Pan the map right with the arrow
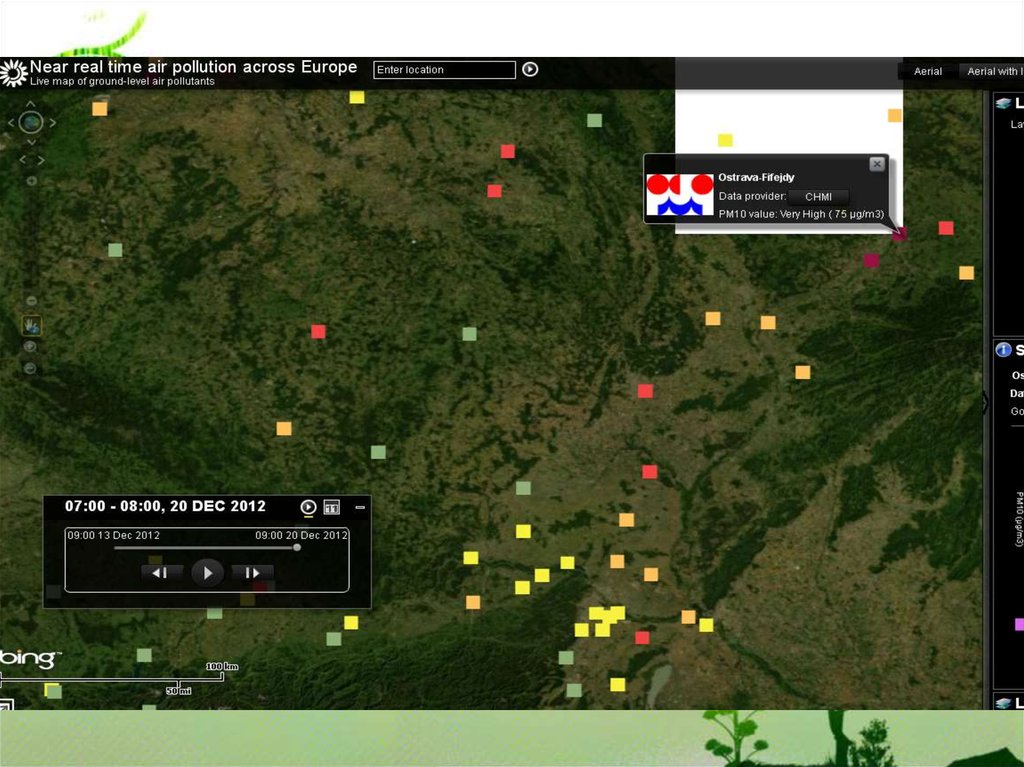The width and height of the screenshot is (1024, 767). tap(53, 123)
